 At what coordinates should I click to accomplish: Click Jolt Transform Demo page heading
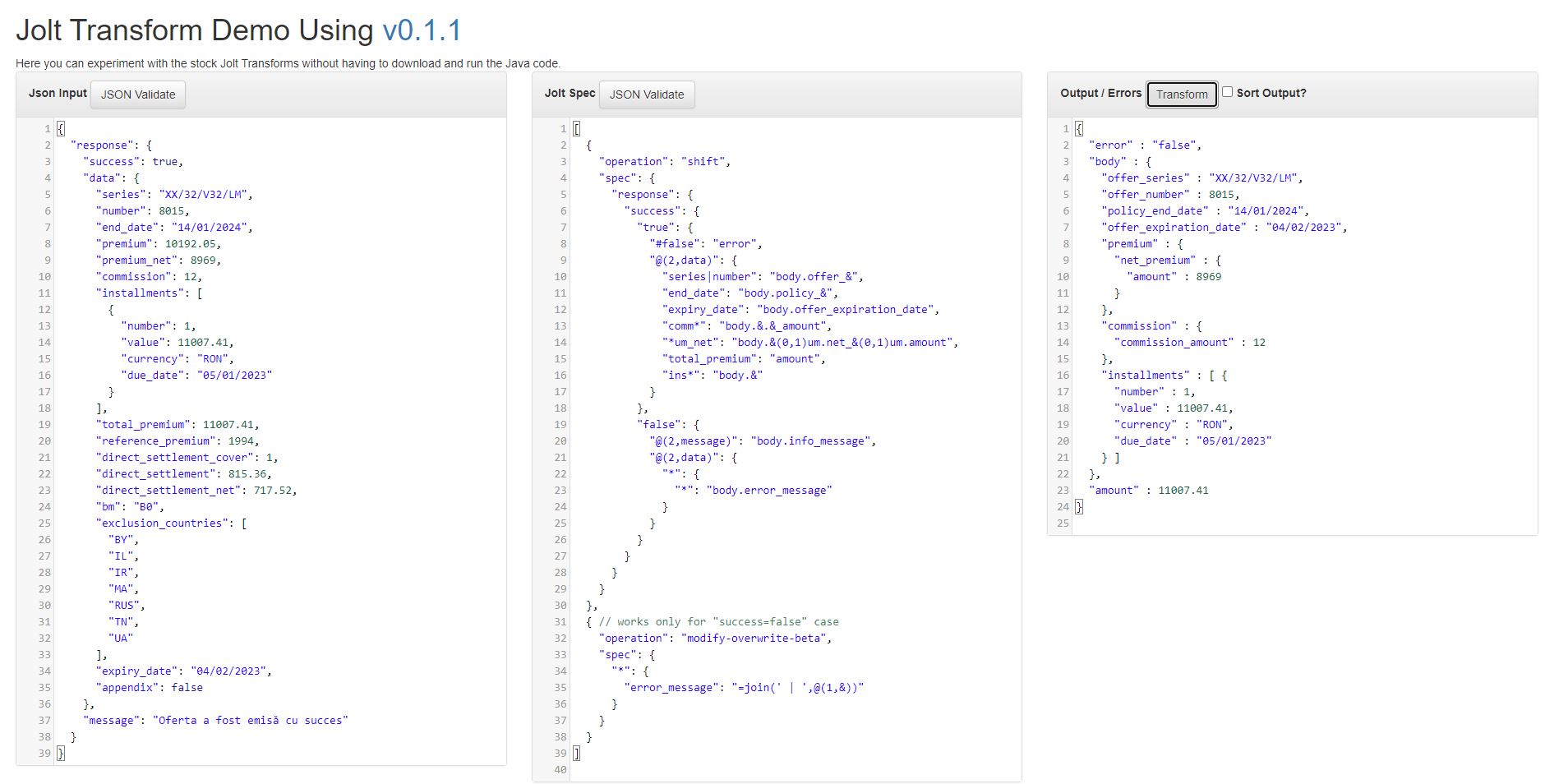coord(238,30)
